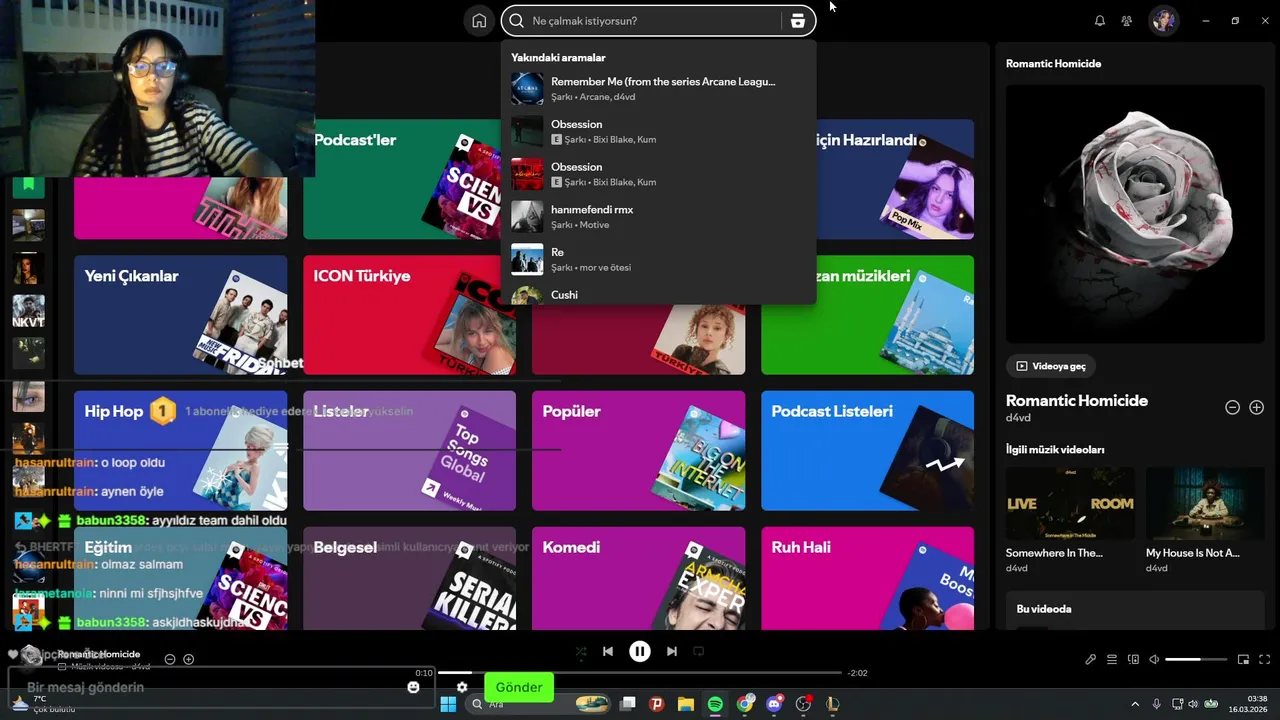Open the Friend Activity icon in top bar
Image resolution: width=1280 pixels, height=720 pixels.
(1127, 21)
